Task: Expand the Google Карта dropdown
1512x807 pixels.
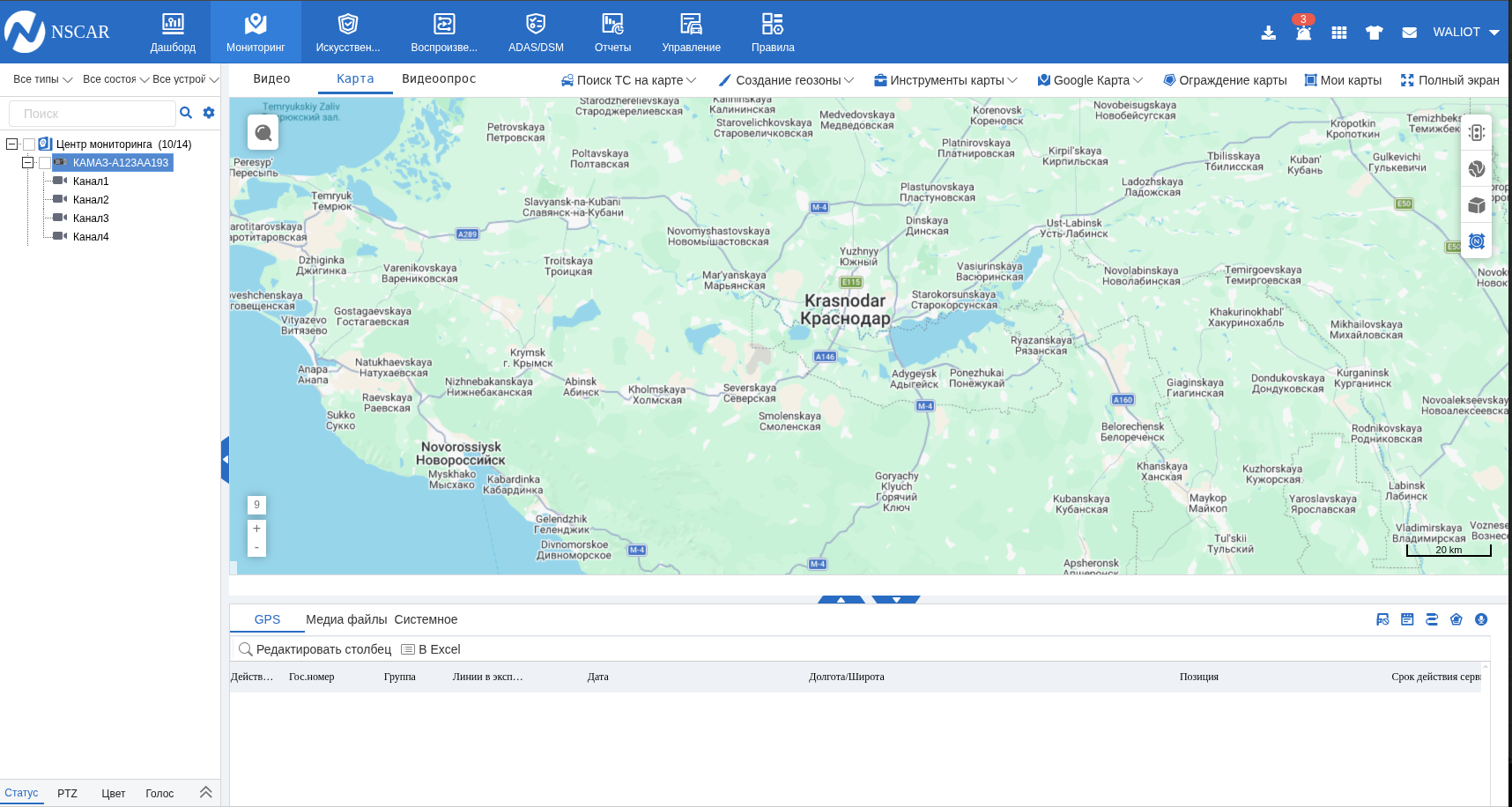Action: pos(1090,80)
